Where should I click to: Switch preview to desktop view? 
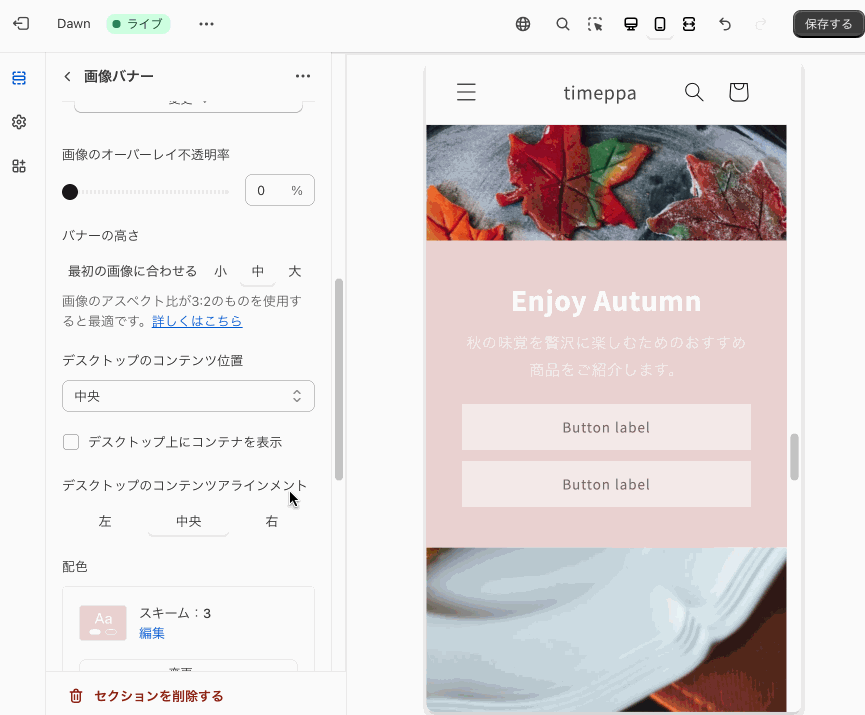pyautogui.click(x=630, y=23)
